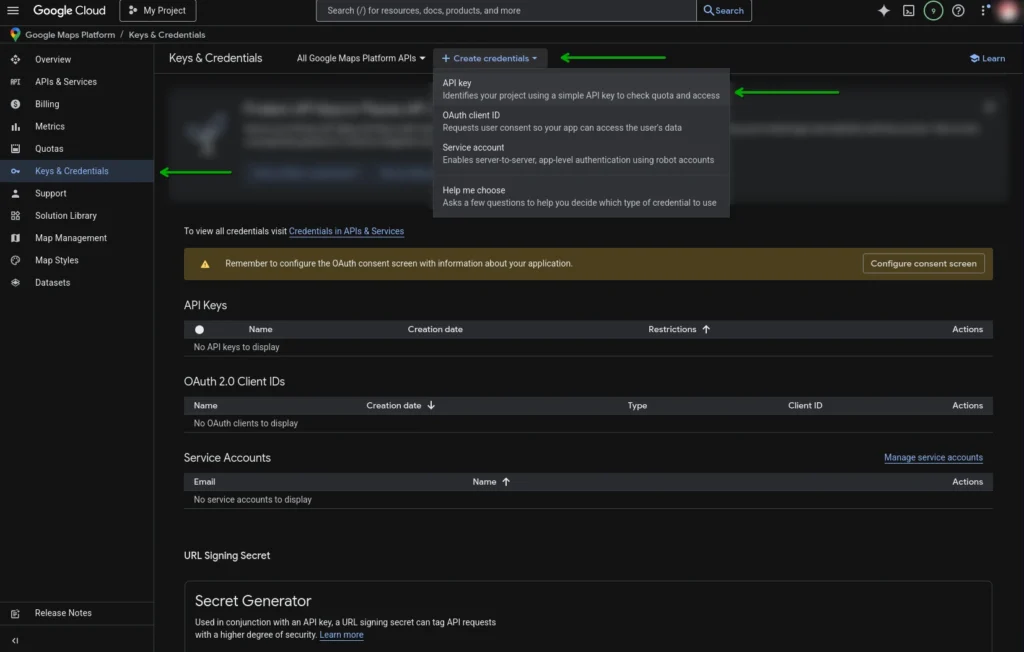Collapse the Create credentials dropdown
The image size is (1024, 652).
click(x=490, y=58)
